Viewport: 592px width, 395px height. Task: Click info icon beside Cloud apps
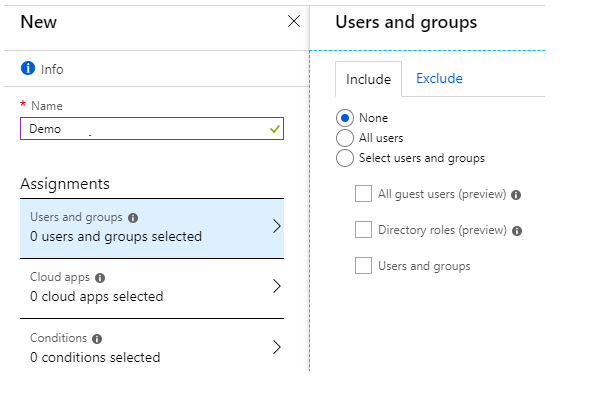[x=100, y=278]
